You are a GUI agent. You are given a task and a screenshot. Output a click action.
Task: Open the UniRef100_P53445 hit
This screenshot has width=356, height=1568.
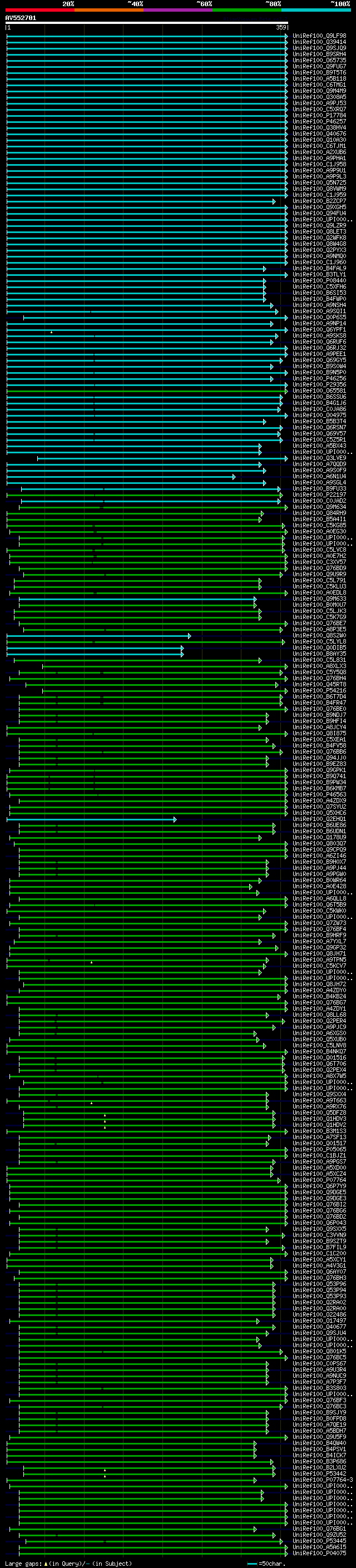(x=319, y=1542)
